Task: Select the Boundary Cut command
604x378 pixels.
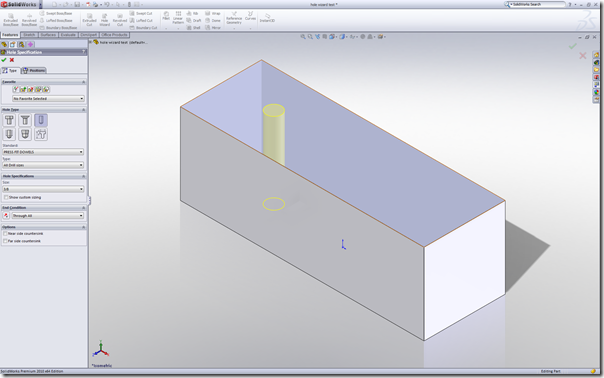Action: (x=143, y=28)
